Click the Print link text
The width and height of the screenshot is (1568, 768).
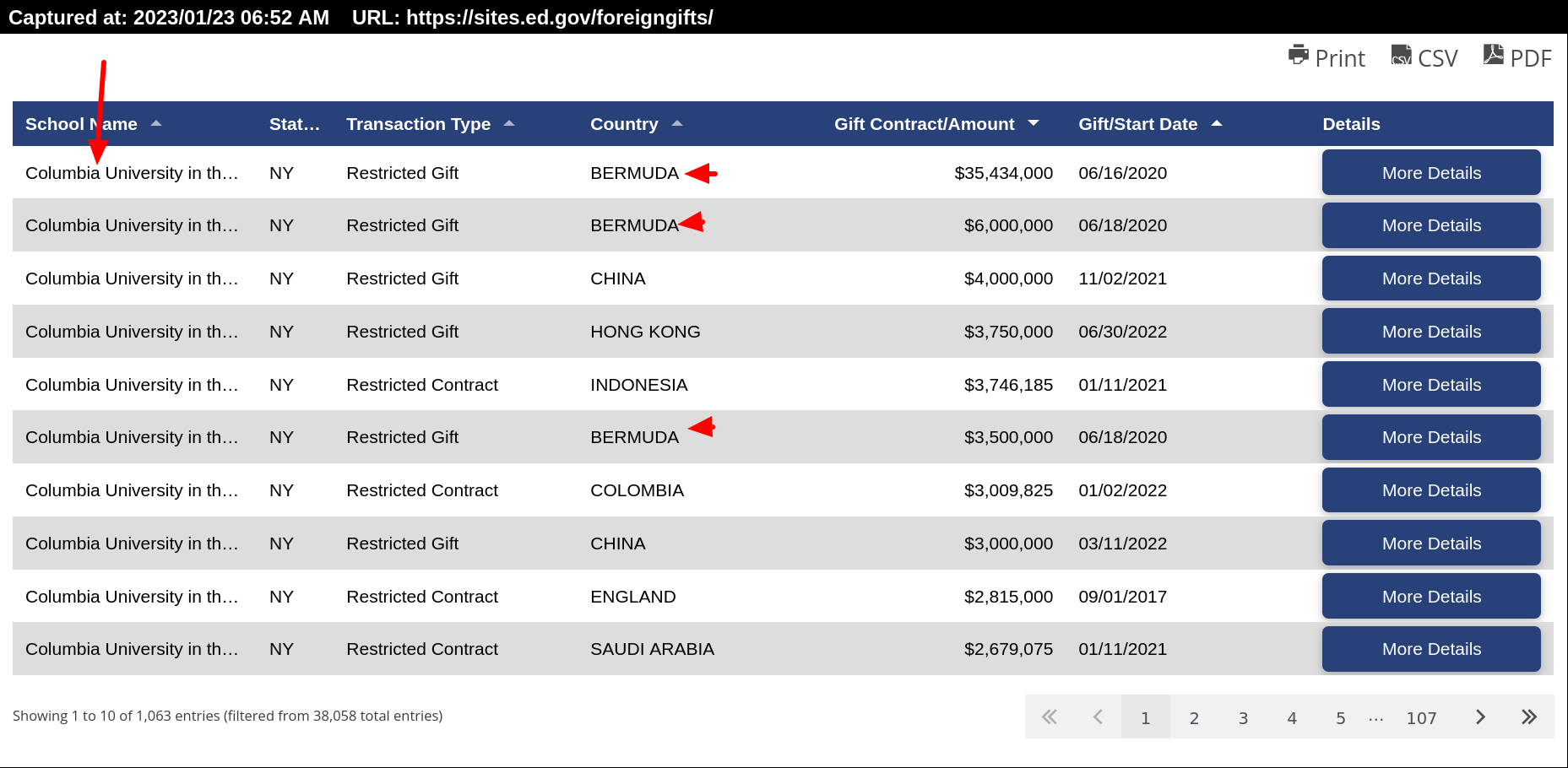1340,58
